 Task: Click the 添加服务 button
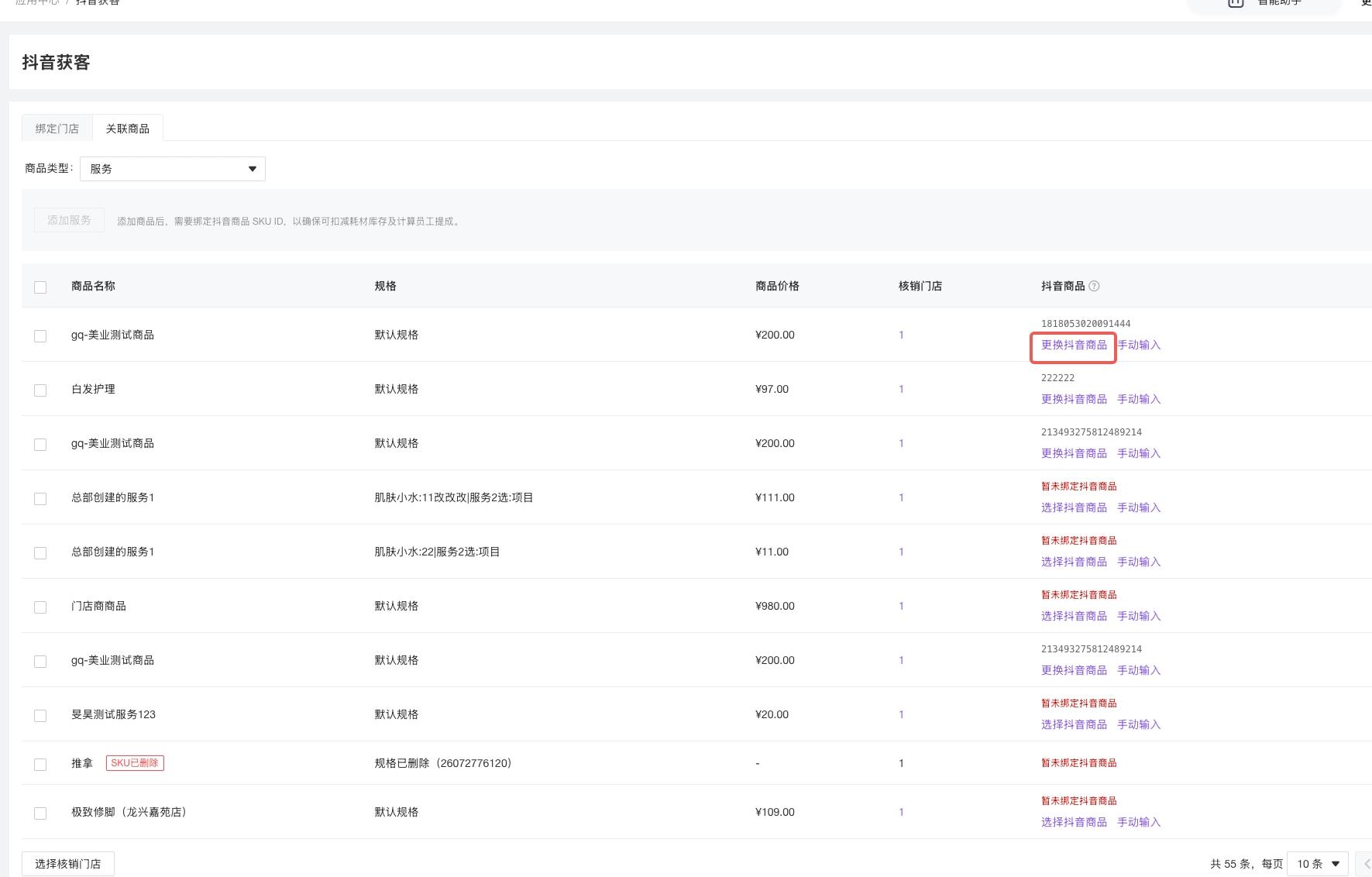(69, 220)
